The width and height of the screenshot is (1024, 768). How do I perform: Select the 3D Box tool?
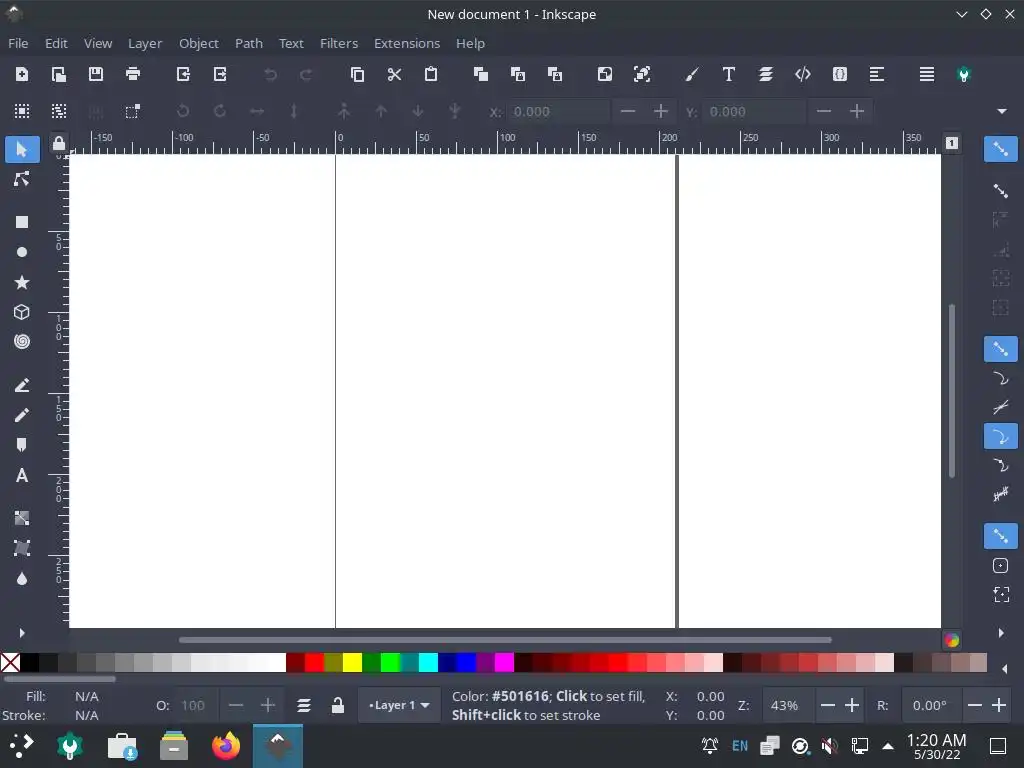[x=22, y=312]
